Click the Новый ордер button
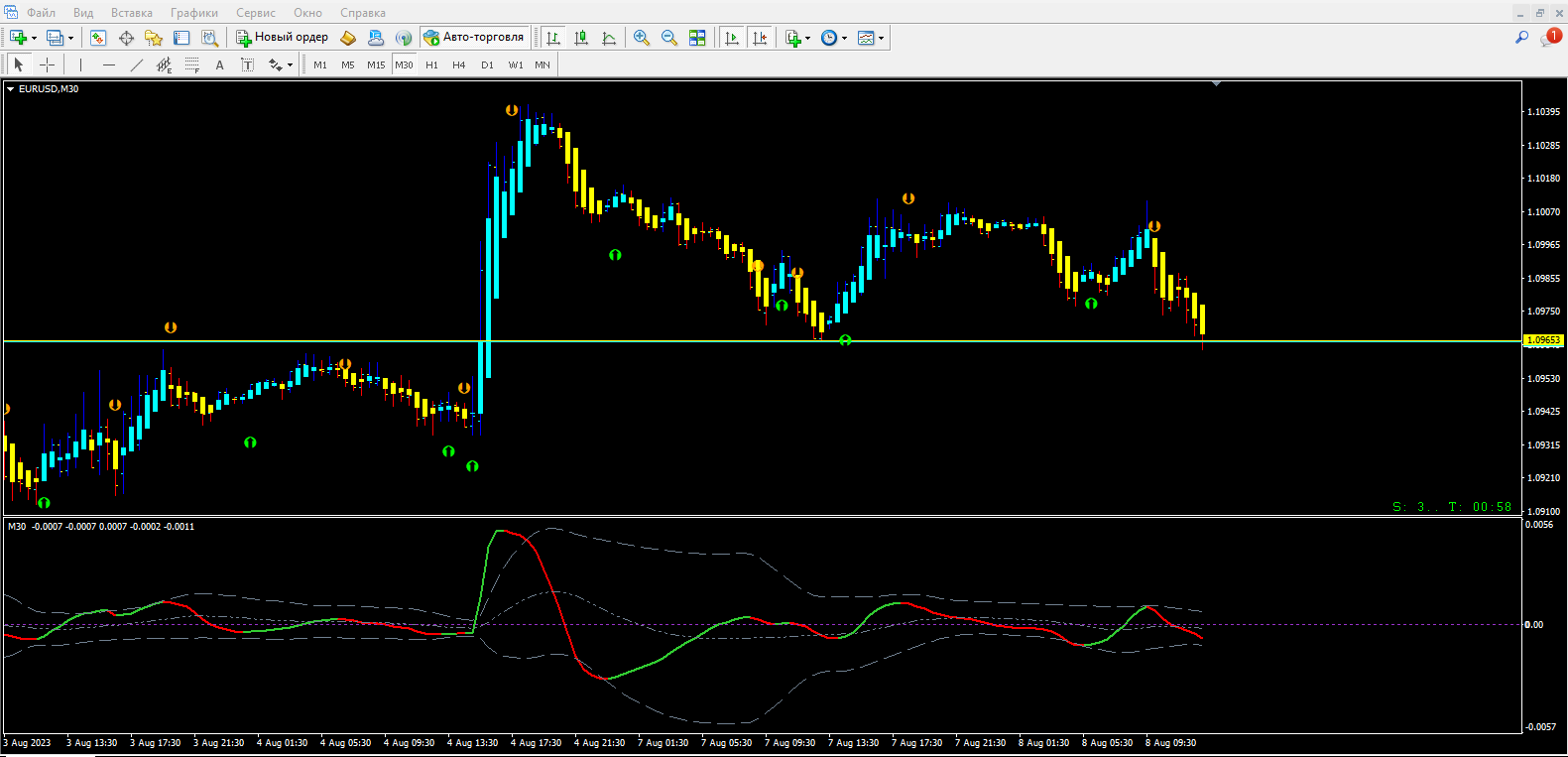Screen dimensions: 1568x757 point(282,38)
